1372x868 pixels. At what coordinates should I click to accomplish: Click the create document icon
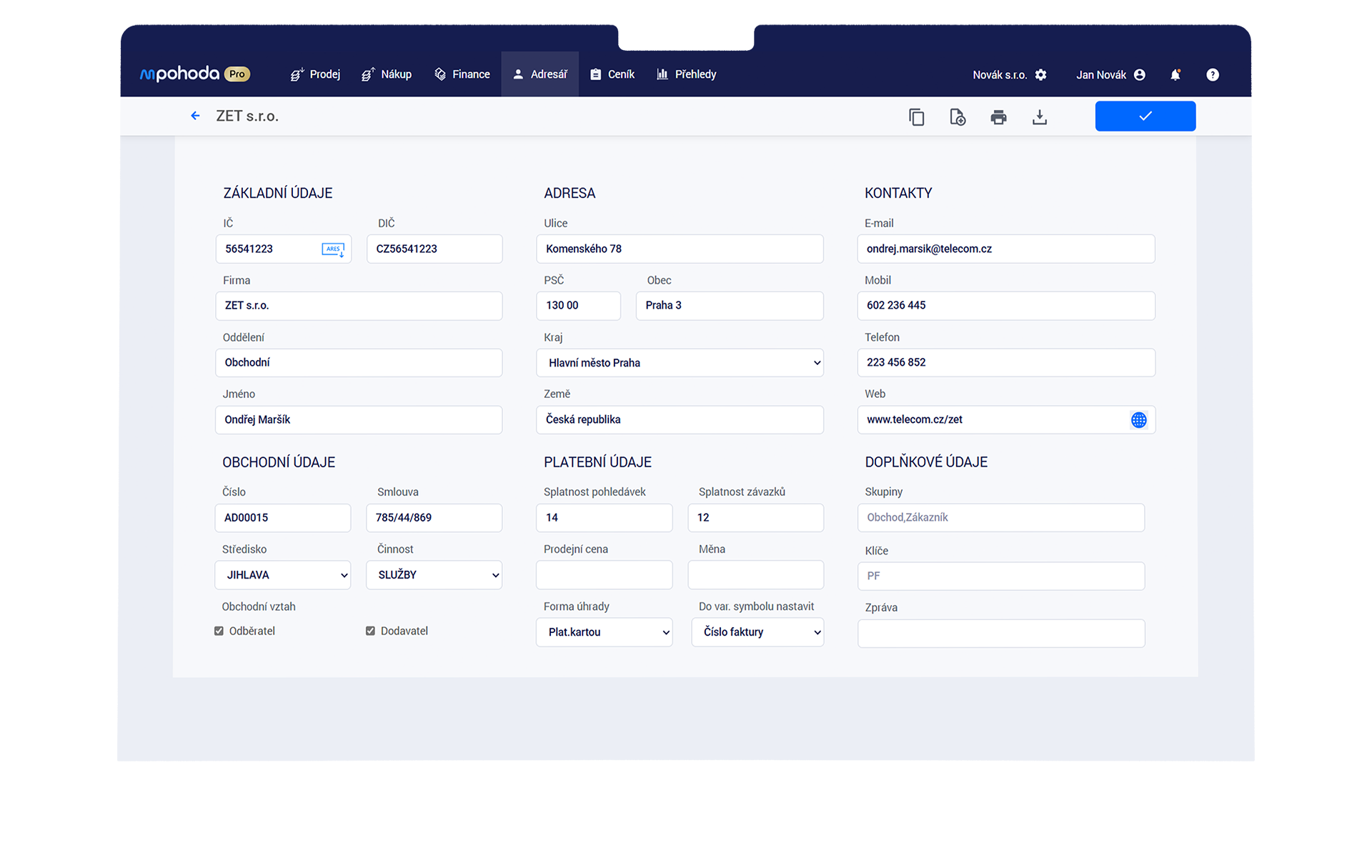tap(958, 117)
